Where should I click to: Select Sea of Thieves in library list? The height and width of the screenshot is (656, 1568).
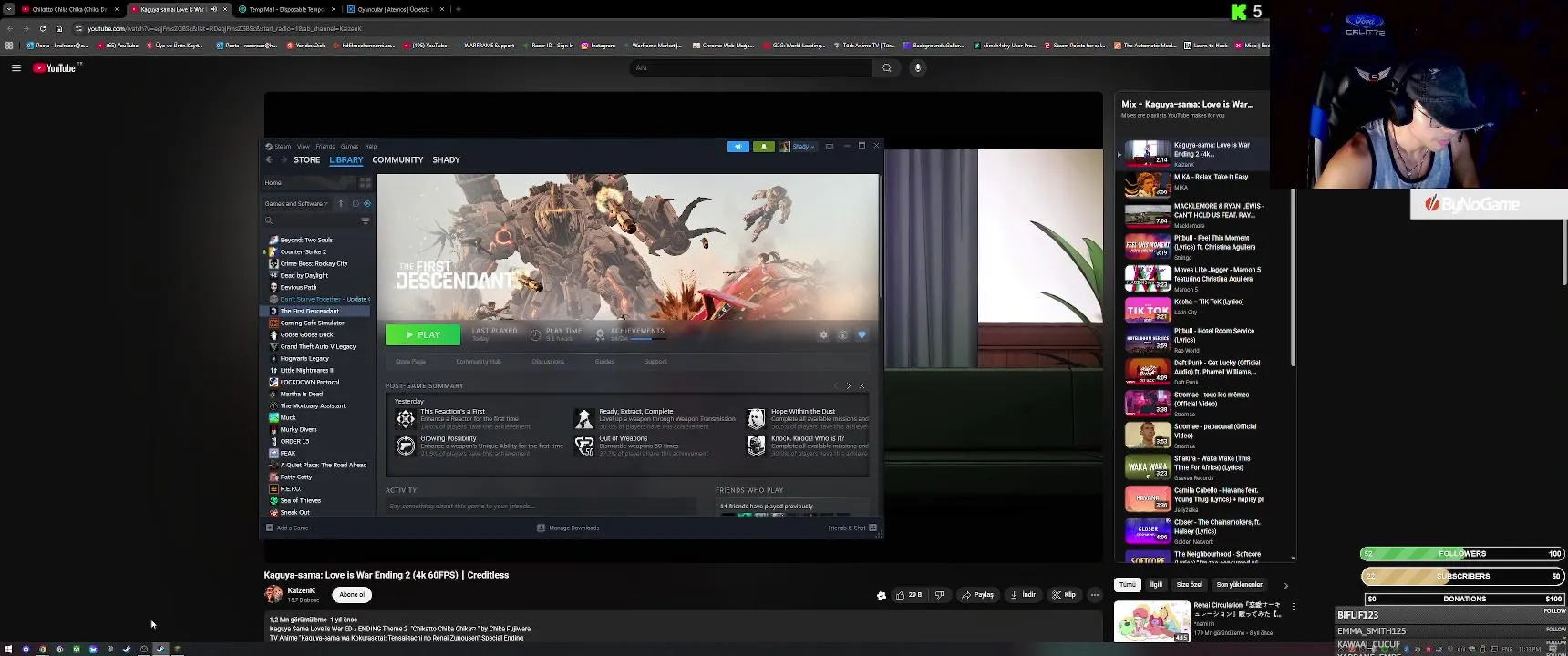coord(300,500)
